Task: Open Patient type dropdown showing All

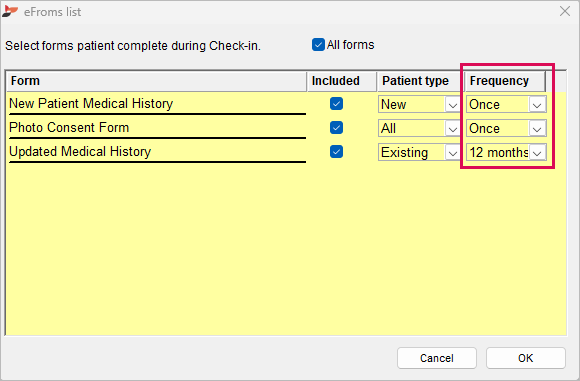Action: pyautogui.click(x=419, y=128)
